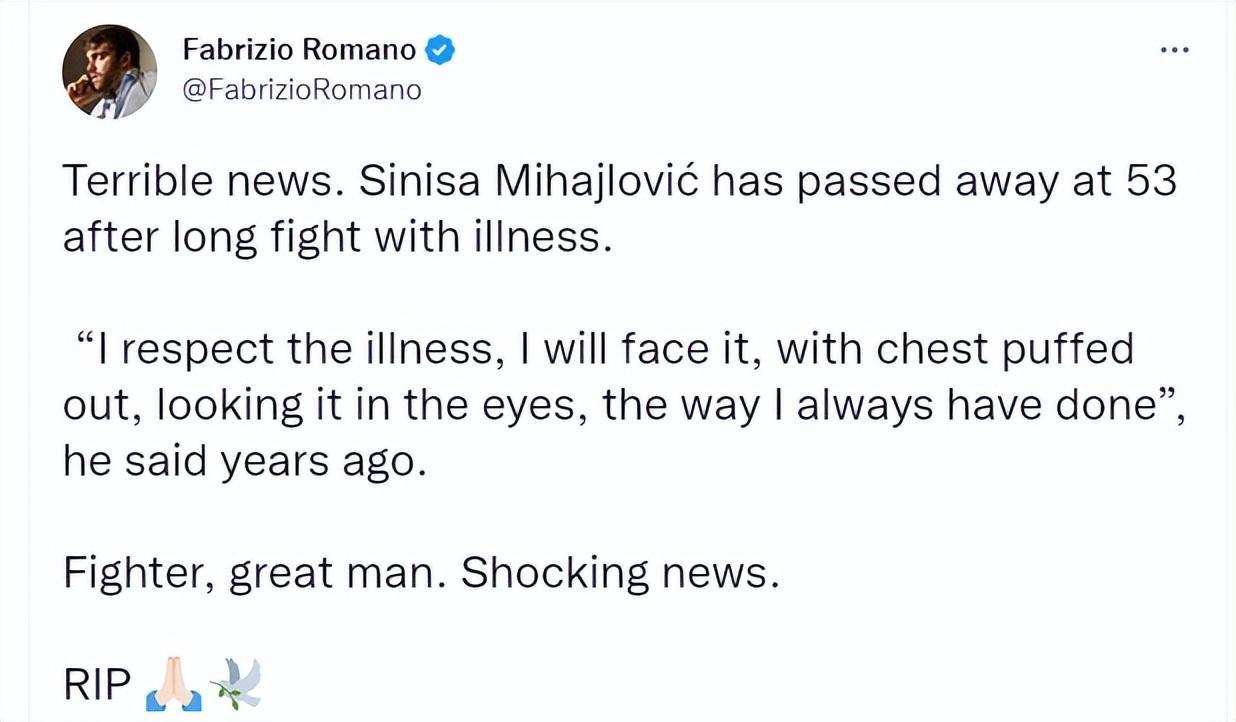The width and height of the screenshot is (1236, 722).
Task: Click the line "after long fight with illness."
Action: pos(336,238)
